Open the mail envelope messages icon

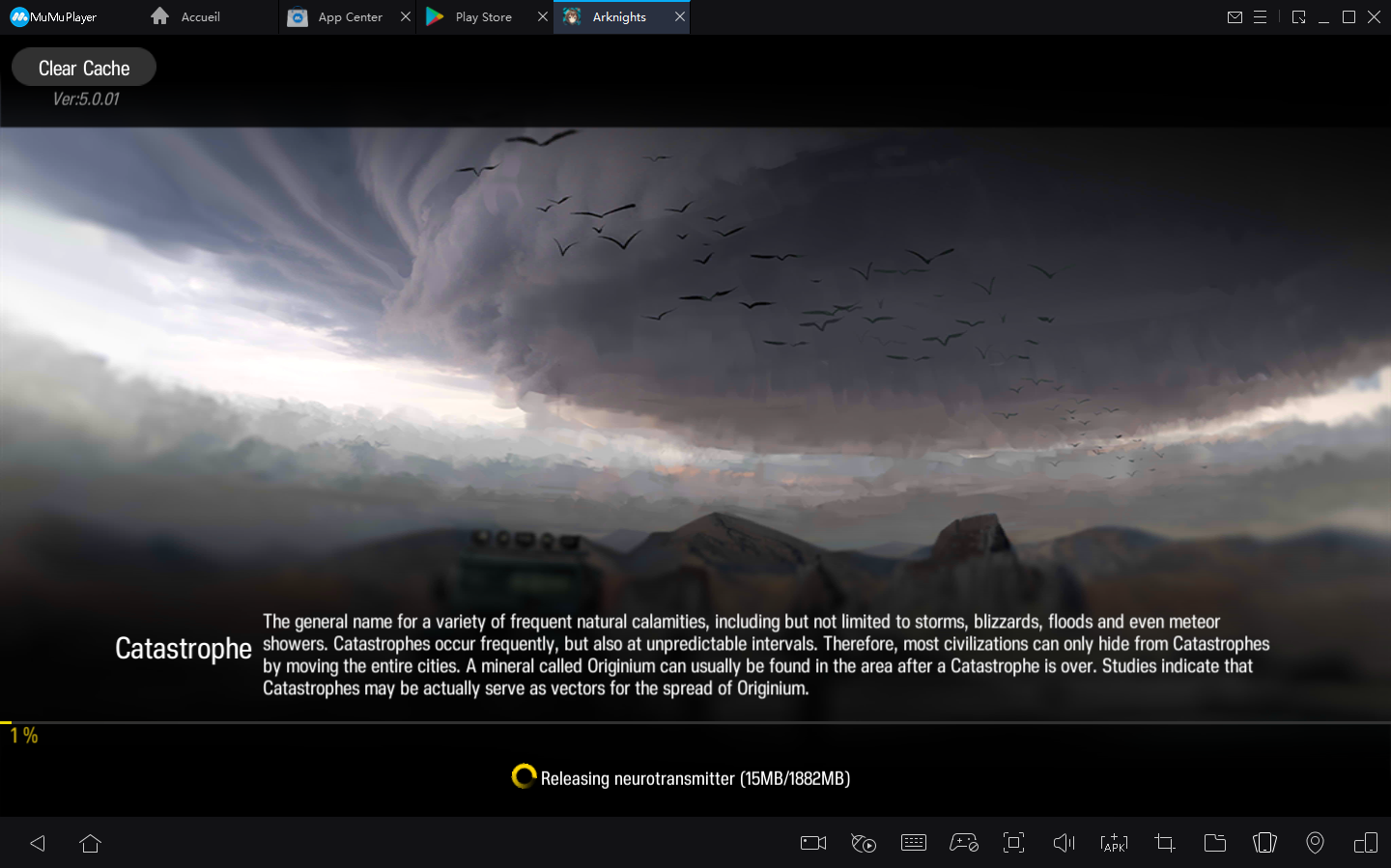1235,16
